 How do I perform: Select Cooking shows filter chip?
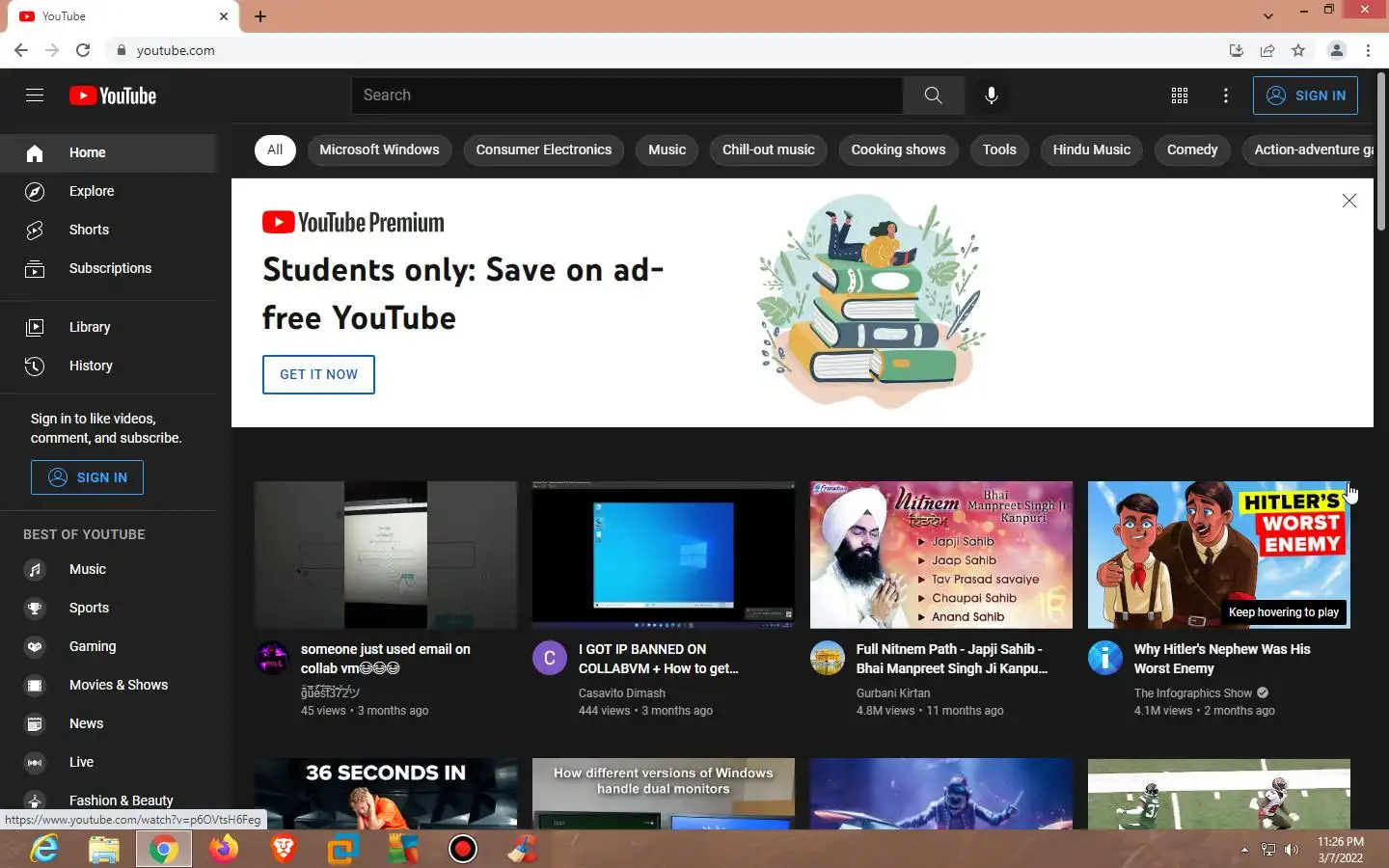coord(898,149)
